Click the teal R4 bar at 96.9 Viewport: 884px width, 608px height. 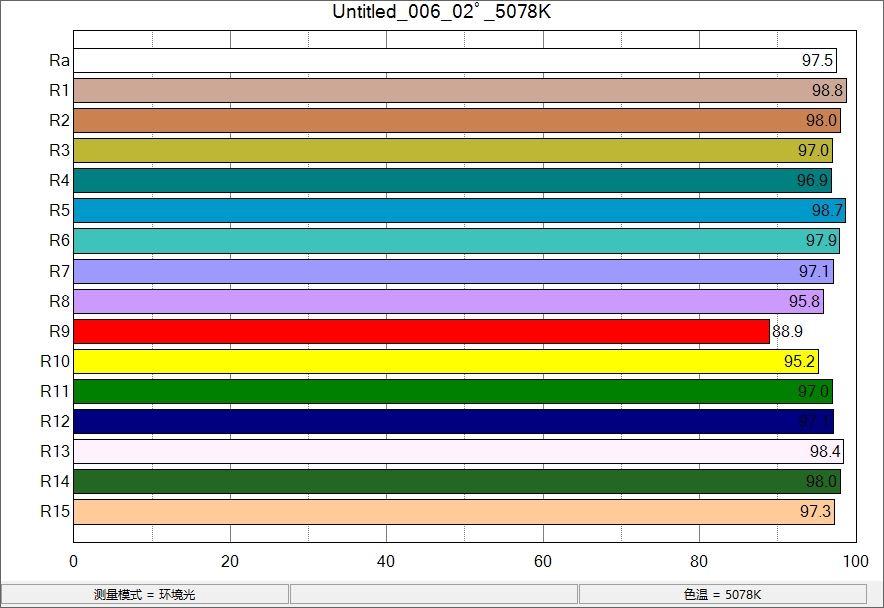click(x=452, y=181)
